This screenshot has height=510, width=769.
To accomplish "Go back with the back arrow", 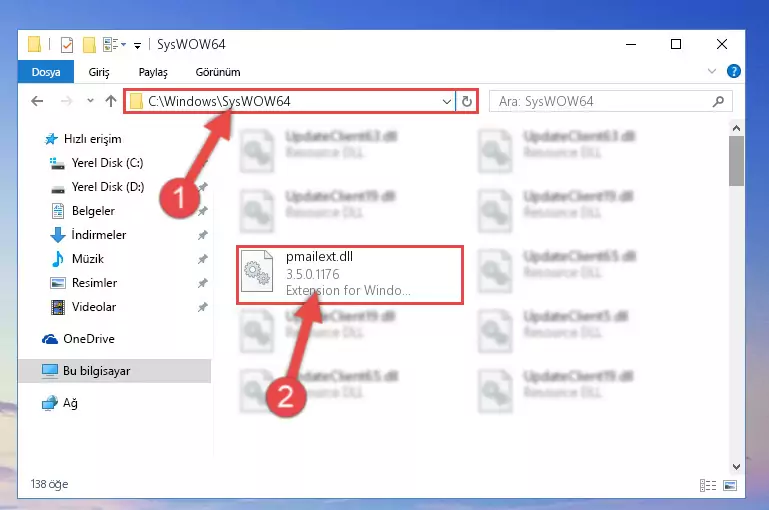I will click(37, 102).
